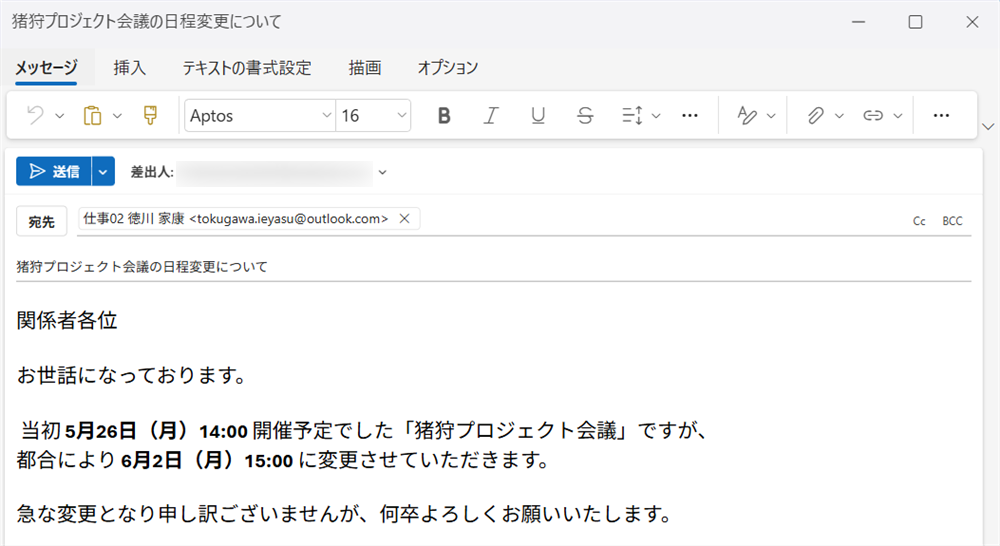Screen dimensions: 1000x546
Task: Toggle strikethrough formatting
Action: (585, 116)
